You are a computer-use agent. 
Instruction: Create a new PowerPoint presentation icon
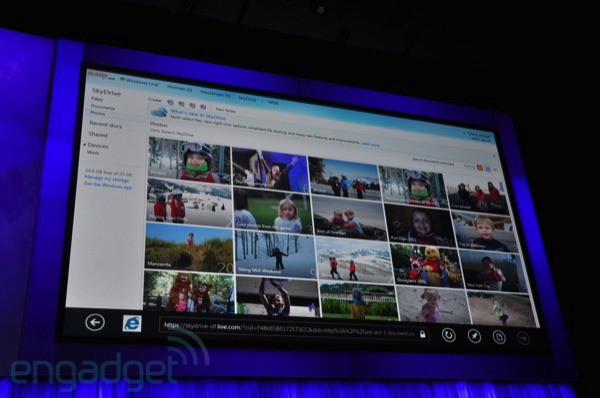(192, 106)
